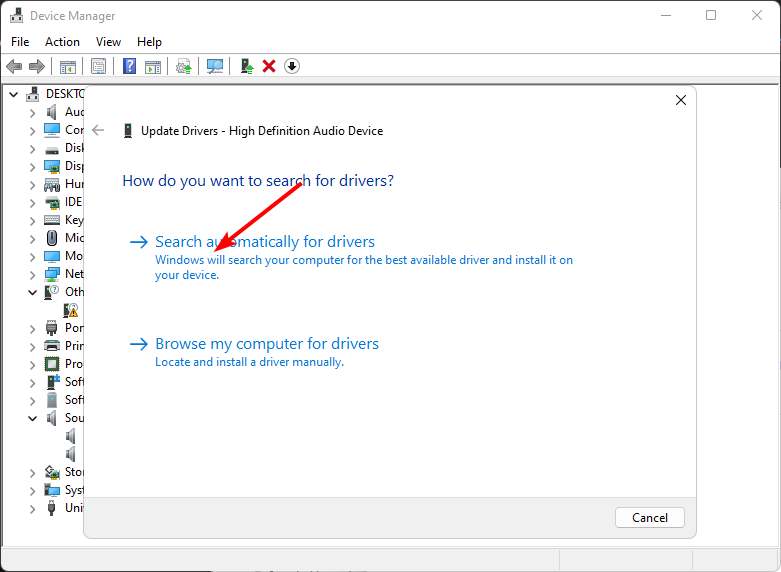Image resolution: width=781 pixels, height=572 pixels.
Task: Click Update device driver computer icon with green arrow
Action: [x=247, y=66]
